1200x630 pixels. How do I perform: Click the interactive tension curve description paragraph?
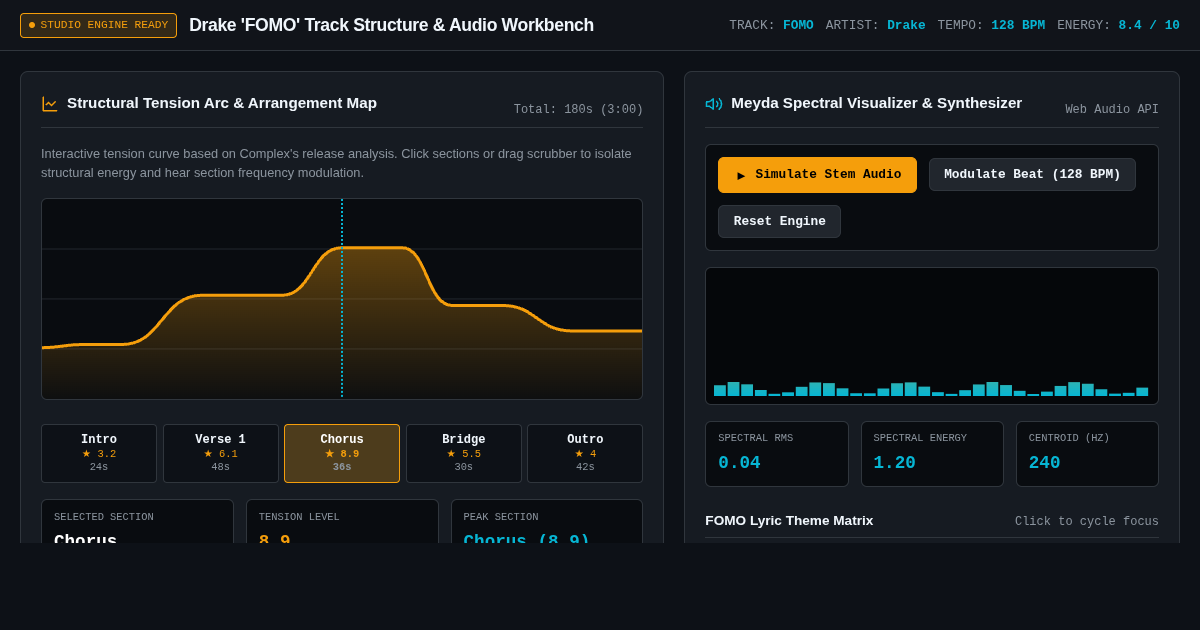point(336,163)
